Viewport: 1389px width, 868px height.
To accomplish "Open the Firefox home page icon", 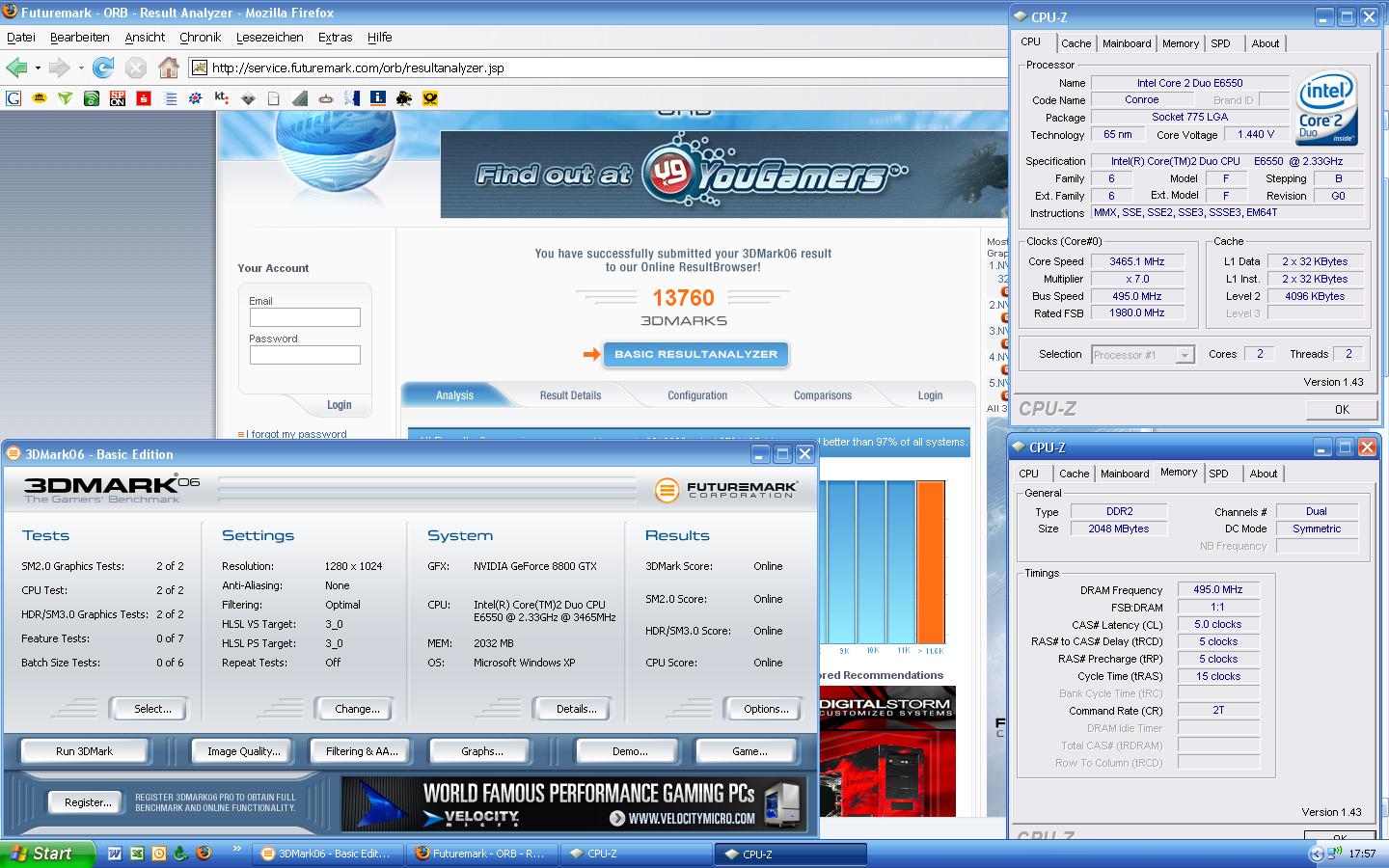I will click(x=169, y=68).
